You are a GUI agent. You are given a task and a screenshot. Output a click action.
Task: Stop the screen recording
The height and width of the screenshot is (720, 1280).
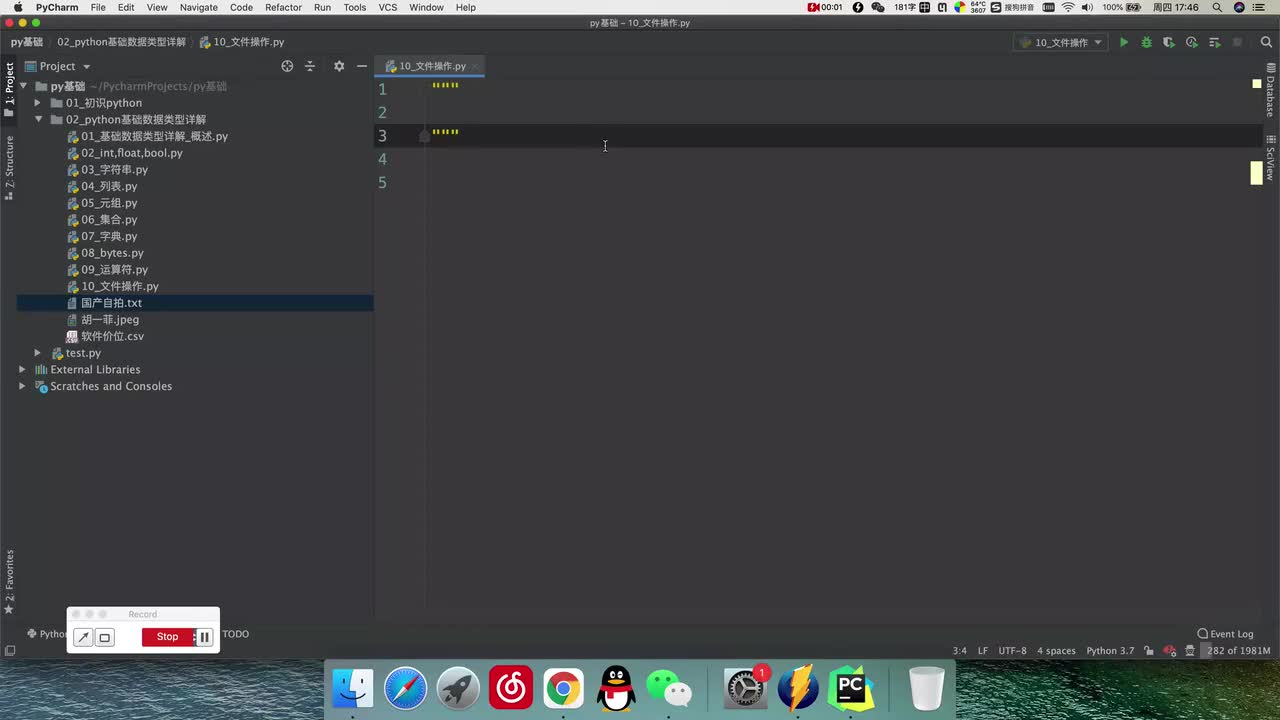pos(167,637)
